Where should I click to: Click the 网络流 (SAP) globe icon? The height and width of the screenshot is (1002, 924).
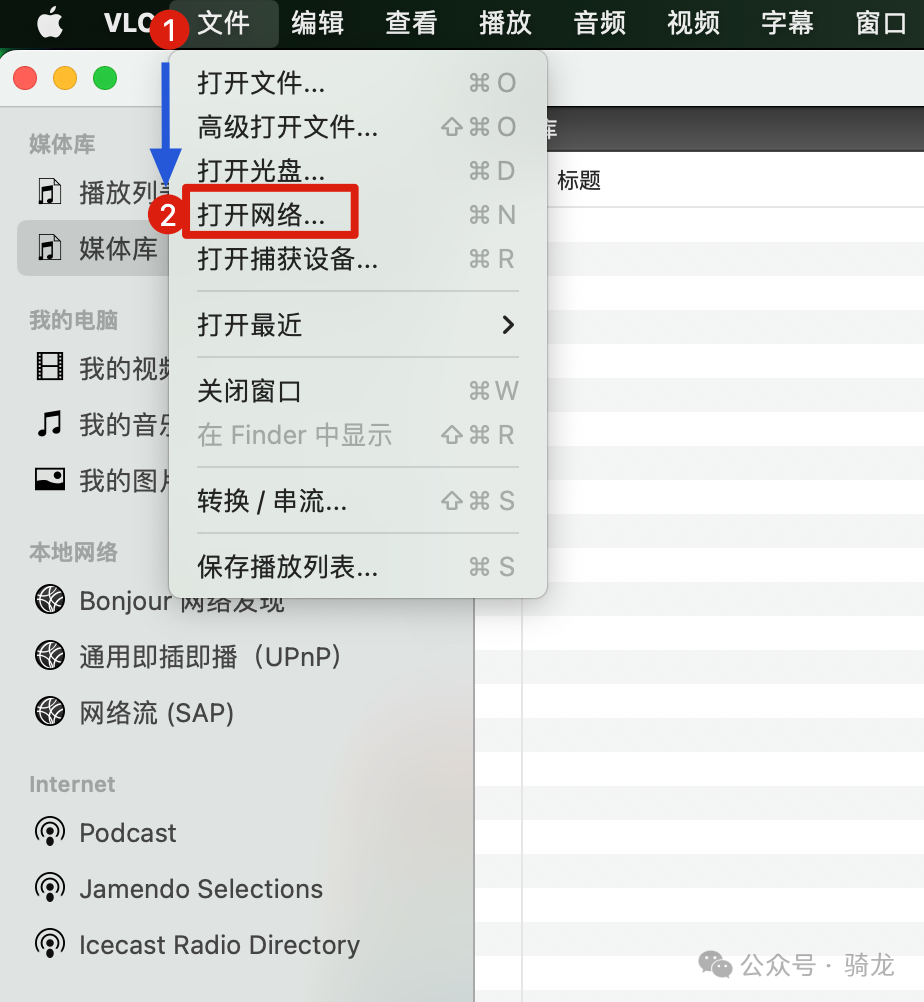[50, 711]
